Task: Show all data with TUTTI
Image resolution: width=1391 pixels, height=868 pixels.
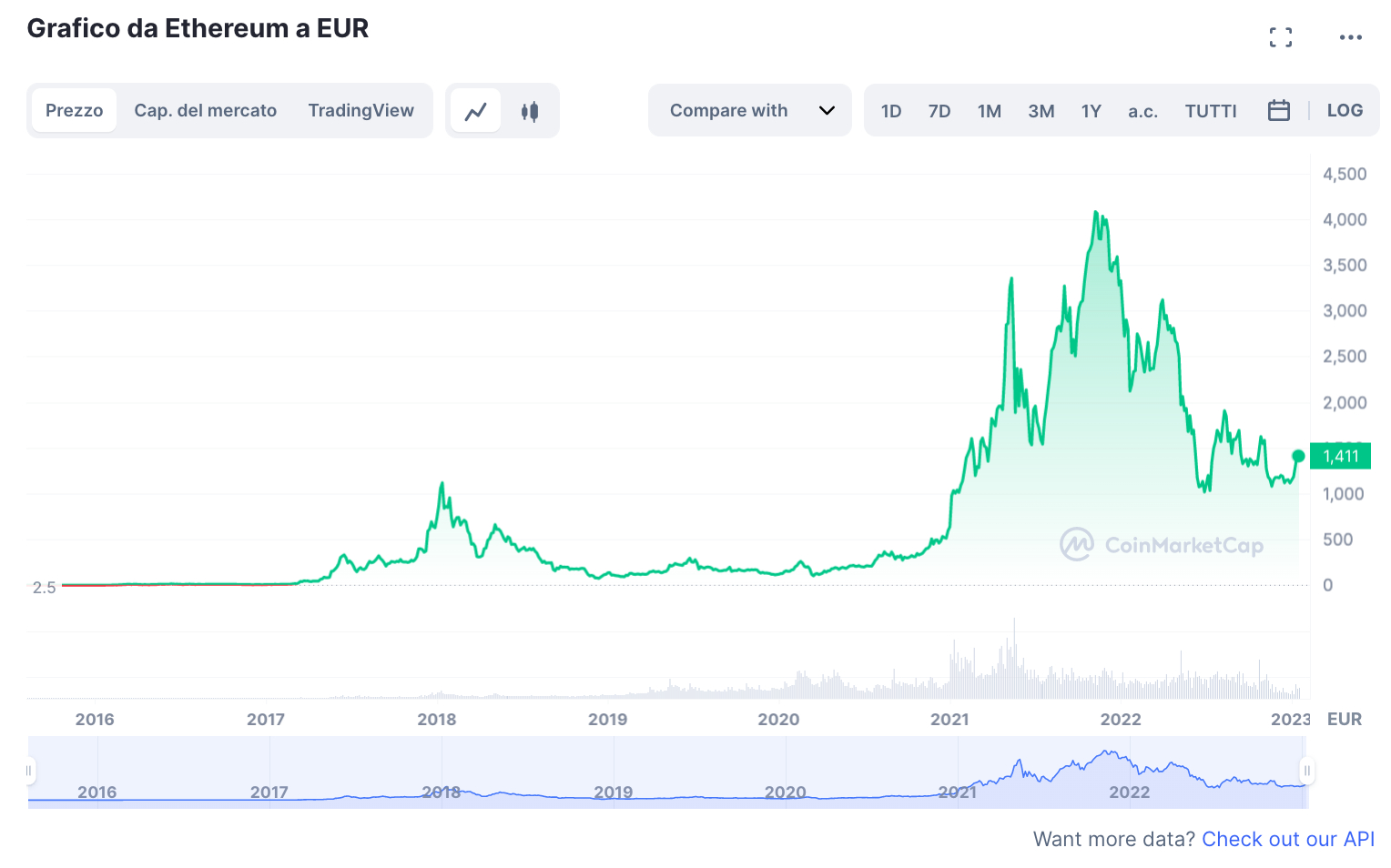Action: pyautogui.click(x=1211, y=111)
